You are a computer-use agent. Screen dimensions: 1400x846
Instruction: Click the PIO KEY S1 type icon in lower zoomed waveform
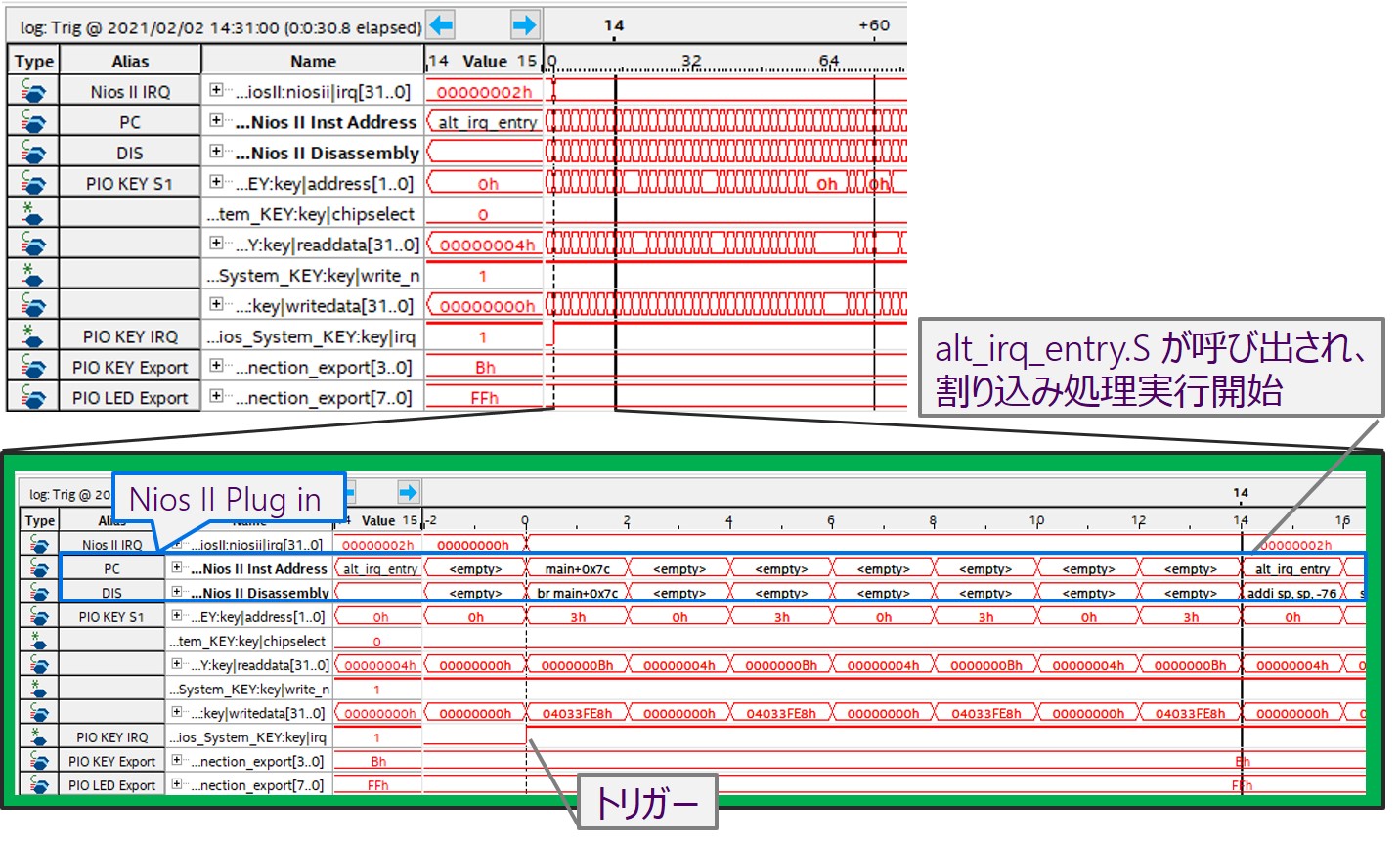coord(39,616)
